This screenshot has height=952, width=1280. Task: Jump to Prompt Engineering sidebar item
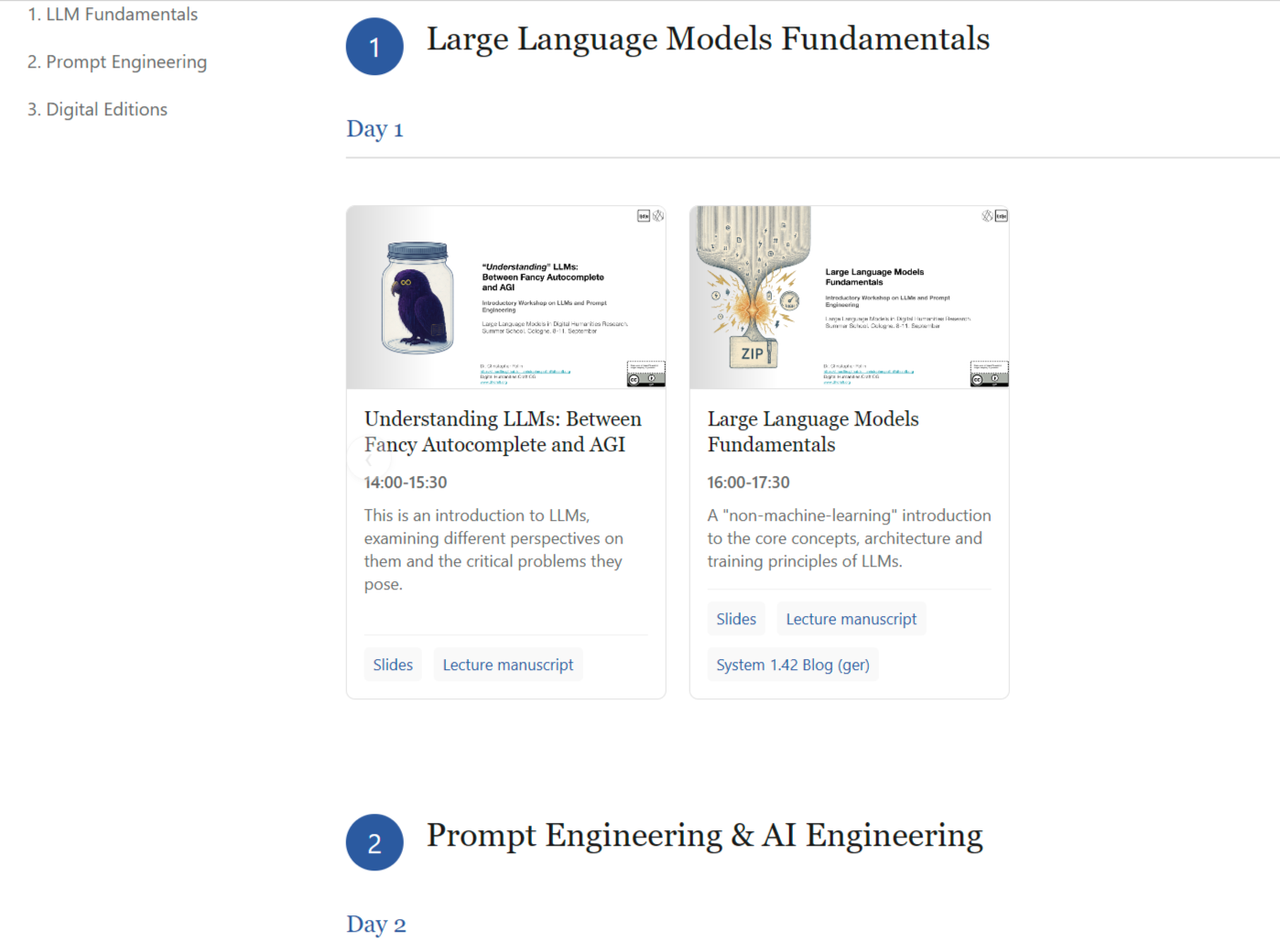pyautogui.click(x=117, y=62)
